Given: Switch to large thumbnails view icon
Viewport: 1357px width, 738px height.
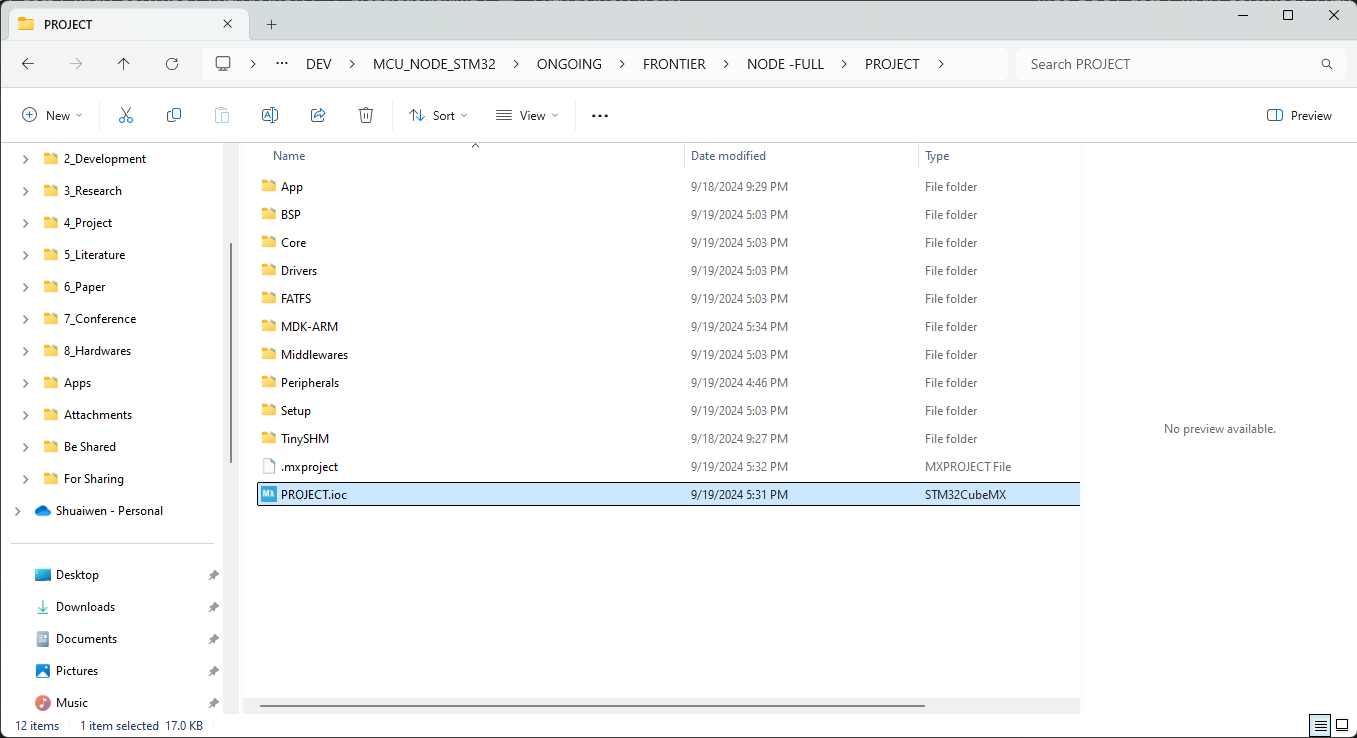Looking at the screenshot, I should 1342,725.
